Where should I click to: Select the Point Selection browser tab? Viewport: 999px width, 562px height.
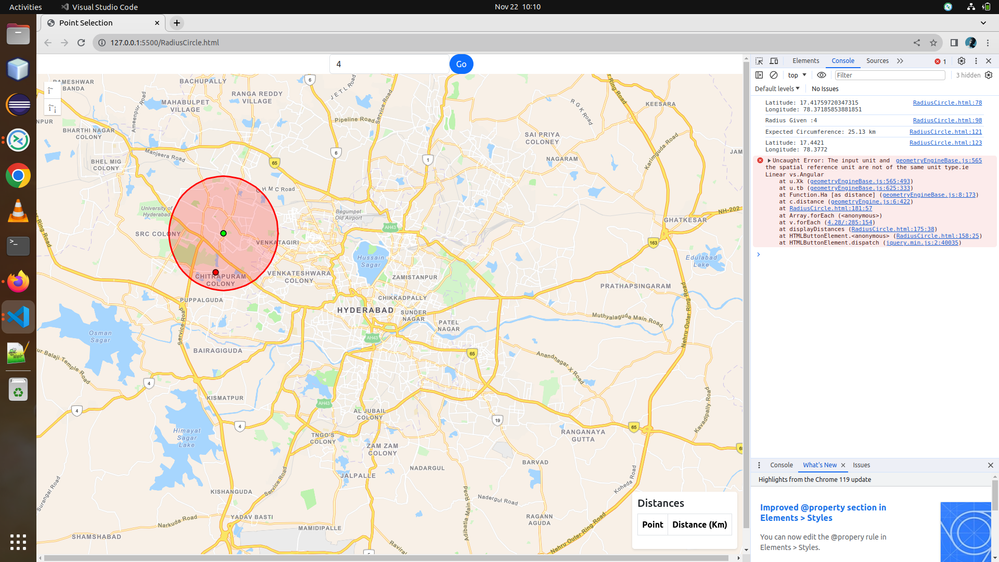click(102, 23)
